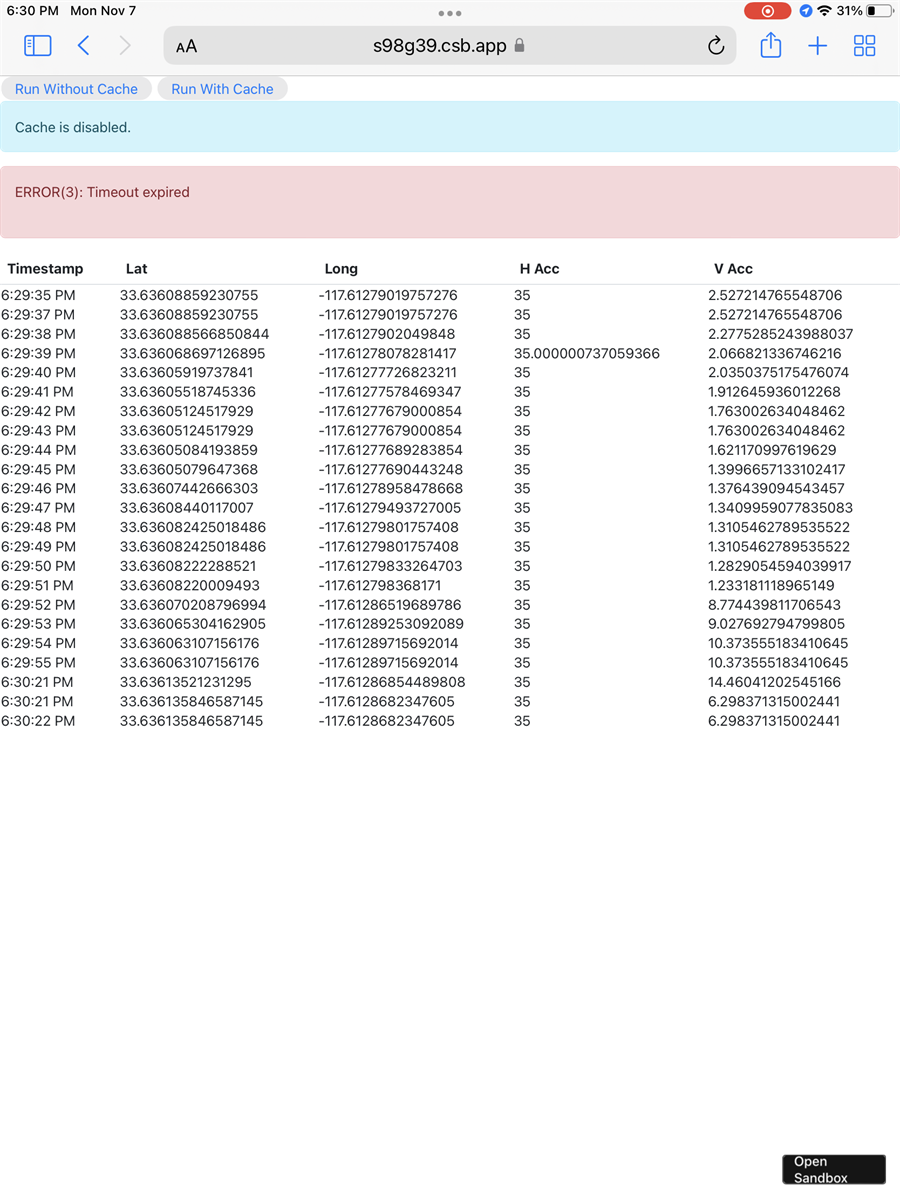Select latitude 33.63605919737841
This screenshot has height=1200, width=900.
coord(187,373)
